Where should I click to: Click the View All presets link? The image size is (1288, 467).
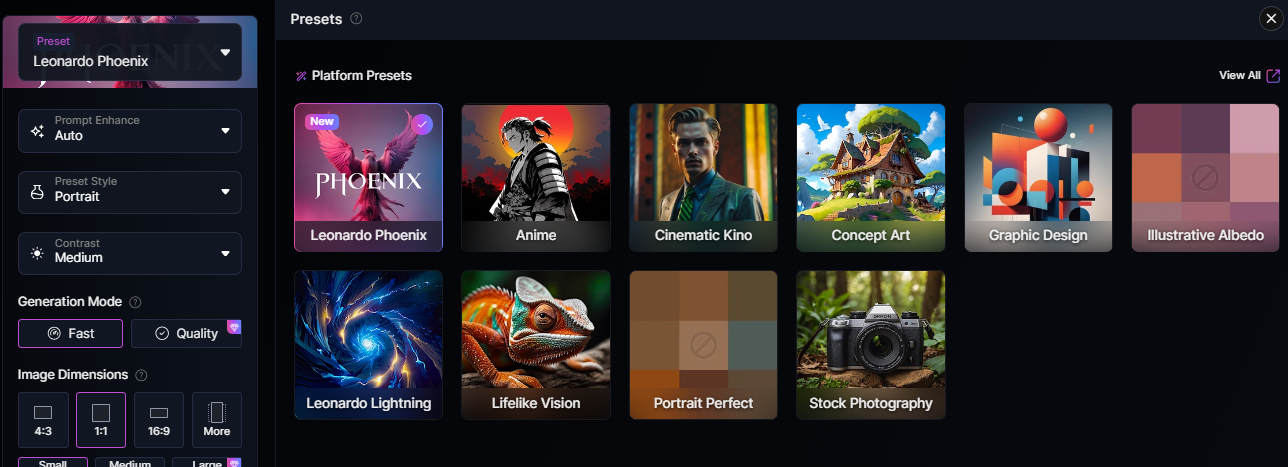(1240, 76)
